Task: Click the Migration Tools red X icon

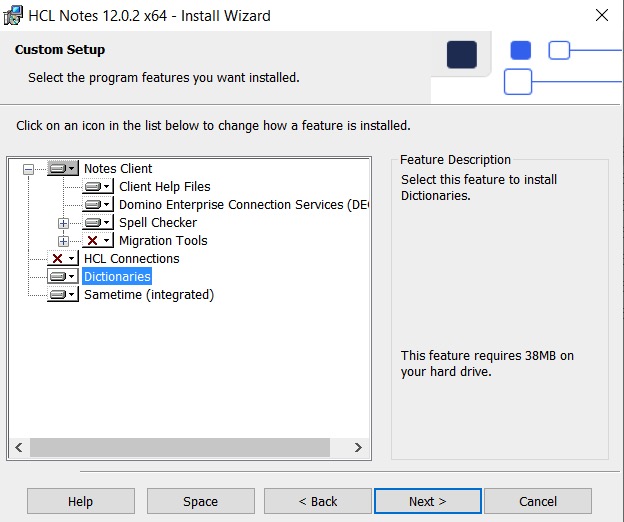Action: [x=97, y=241]
